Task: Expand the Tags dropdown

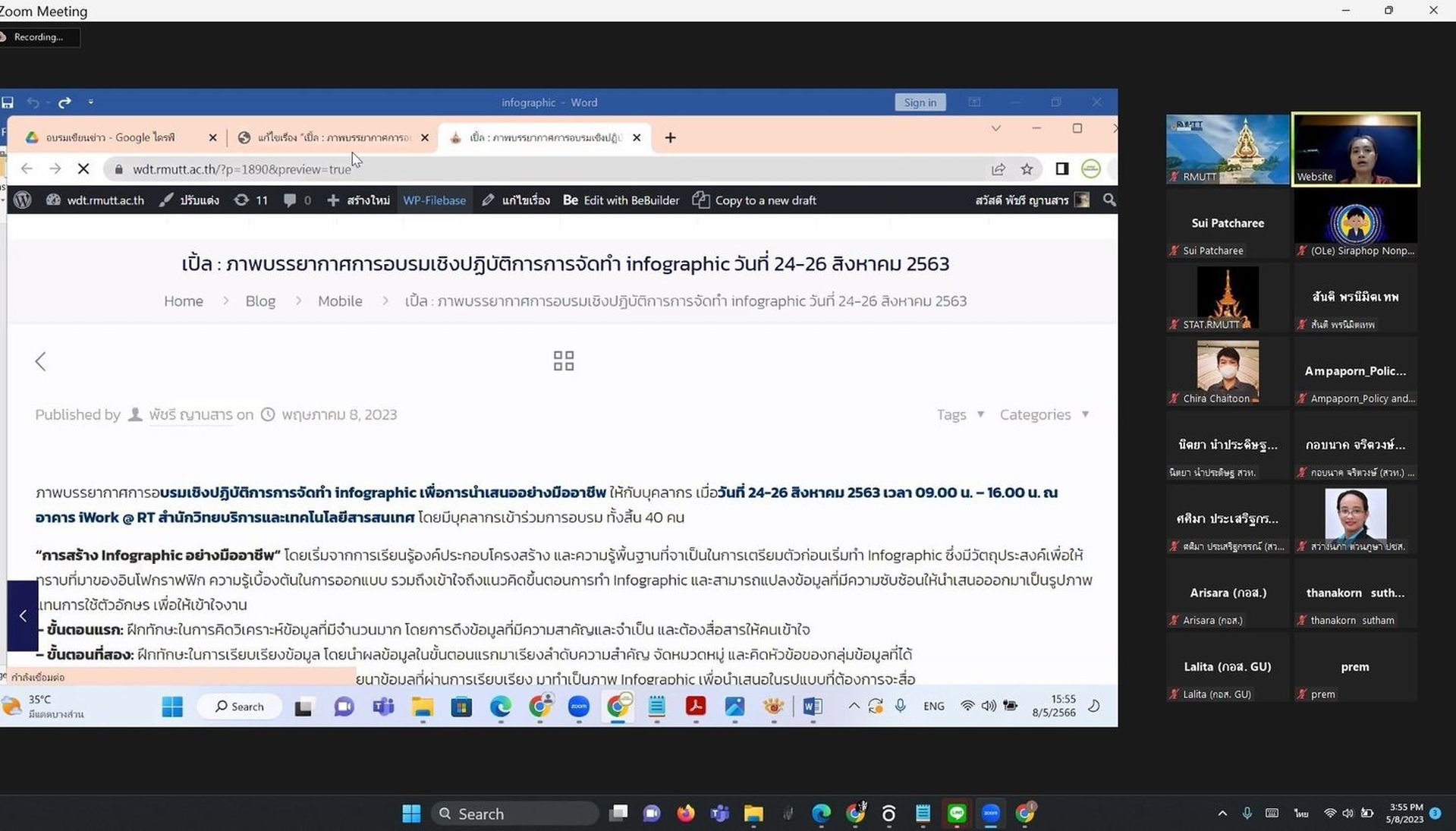Action: [x=961, y=414]
